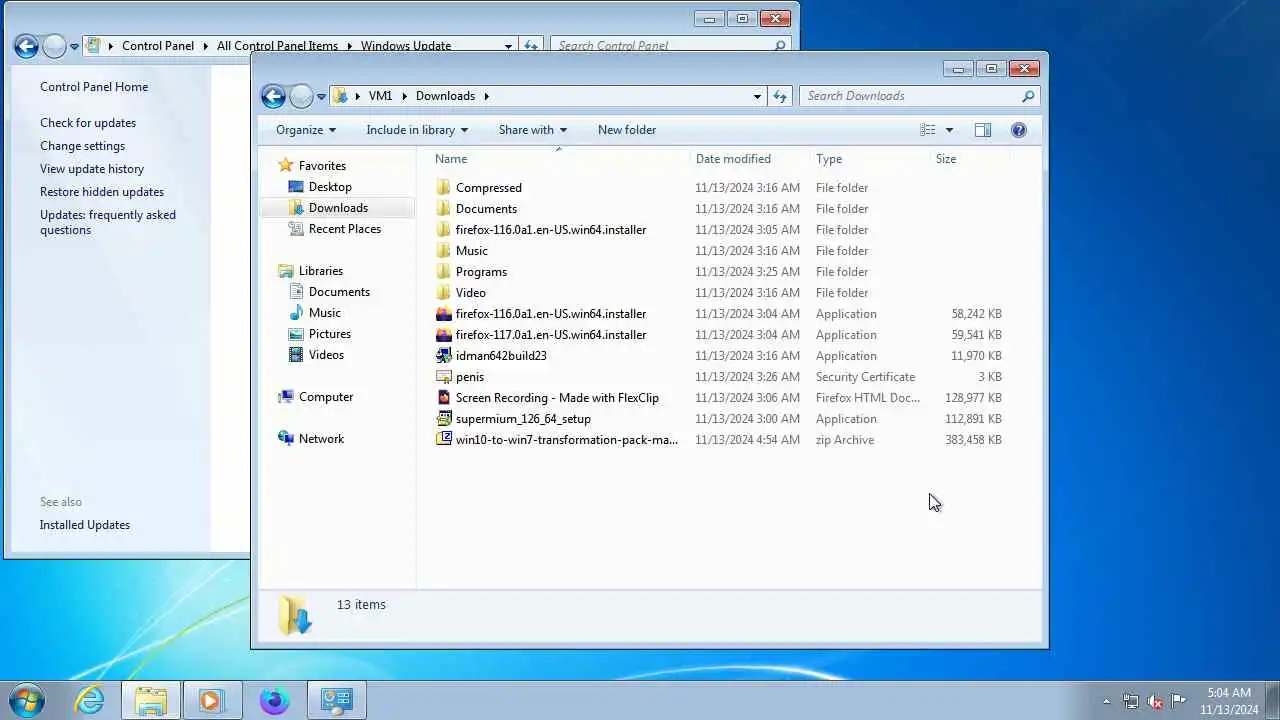Click Change settings in Windows Update
This screenshot has width=1280, height=720.
pyautogui.click(x=82, y=146)
